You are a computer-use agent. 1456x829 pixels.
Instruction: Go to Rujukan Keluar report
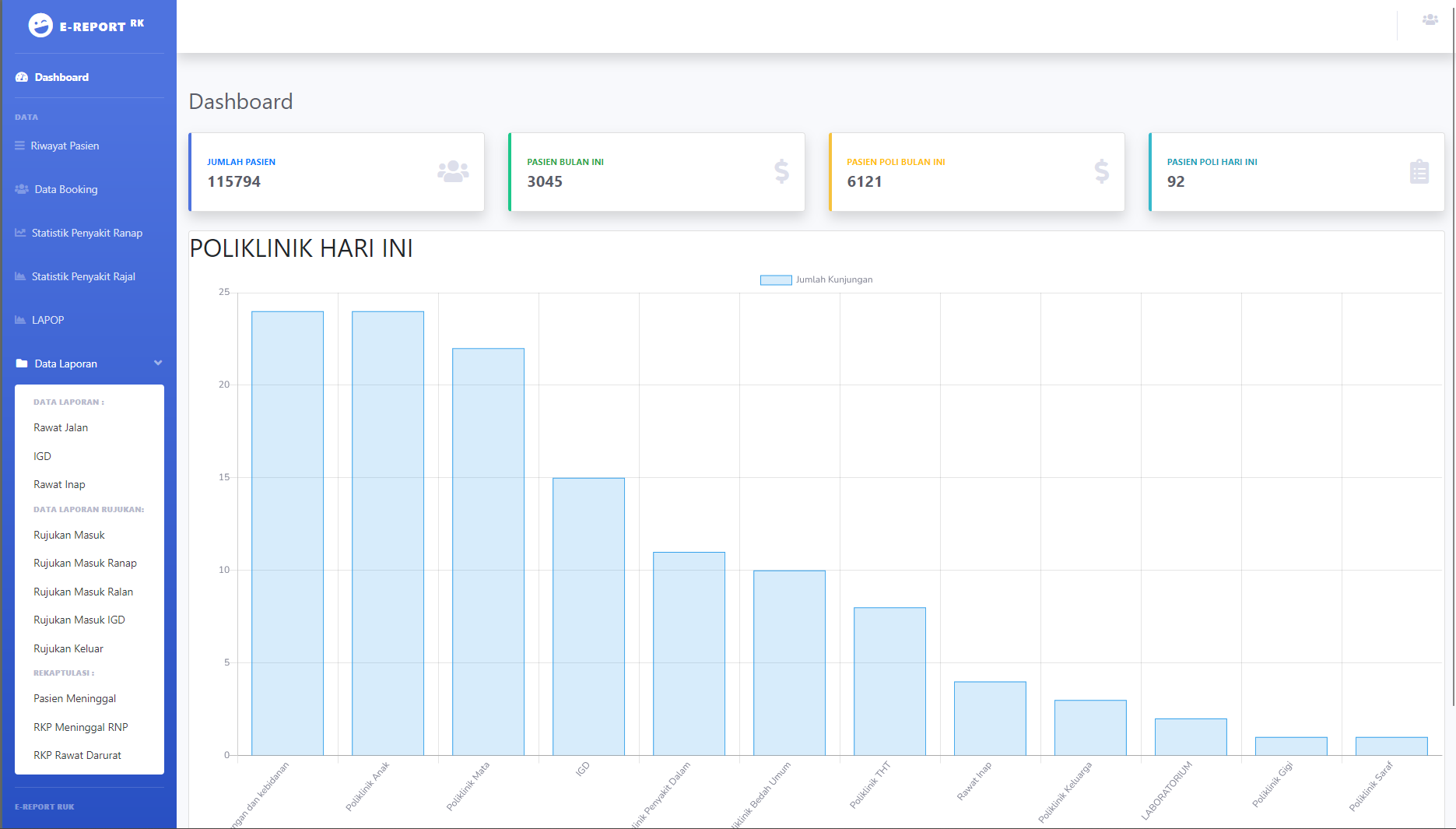click(68, 648)
